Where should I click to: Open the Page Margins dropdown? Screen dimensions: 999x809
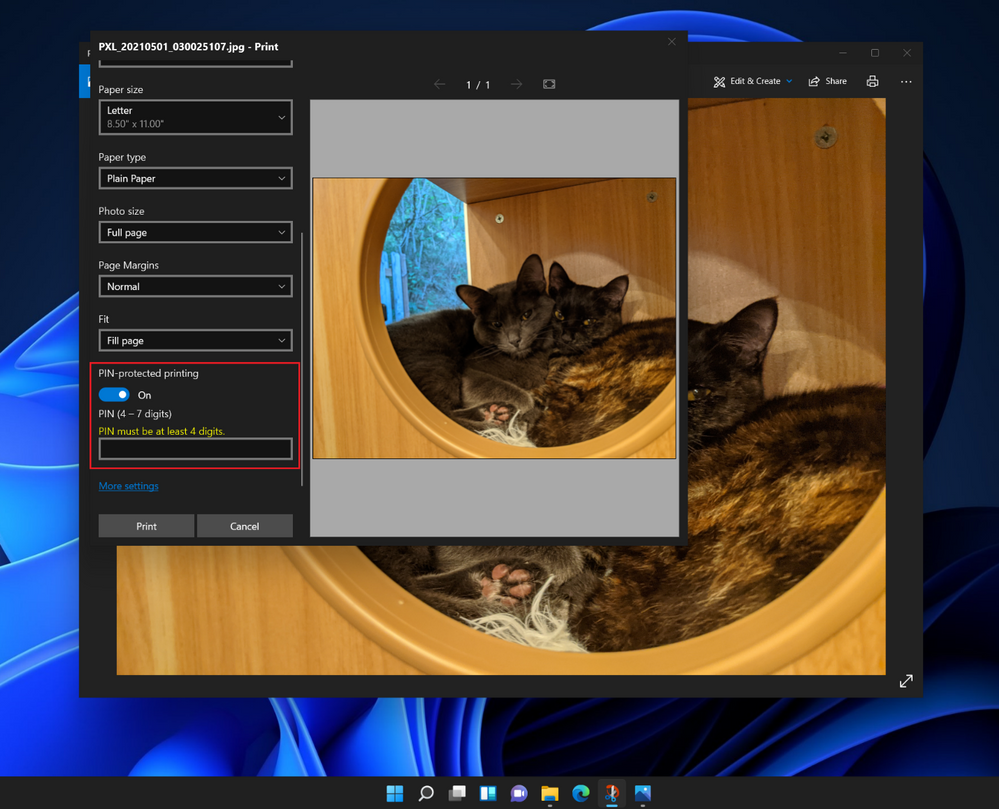[194, 286]
